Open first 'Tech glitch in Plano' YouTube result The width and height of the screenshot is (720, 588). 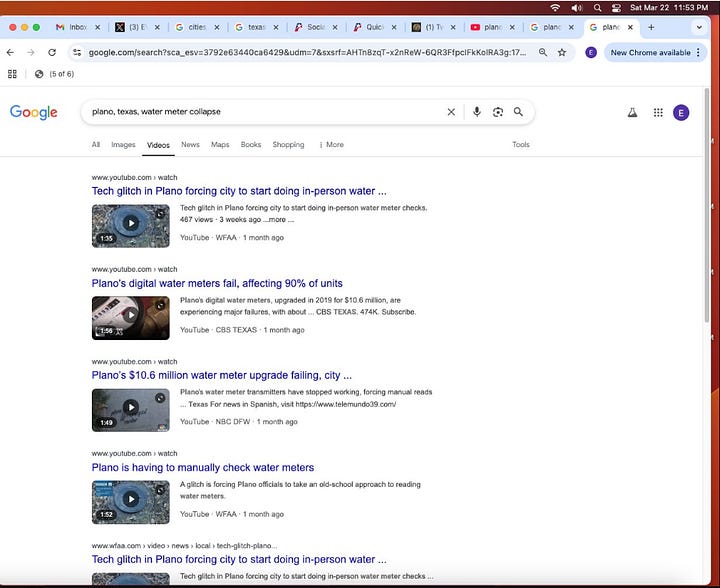239,191
